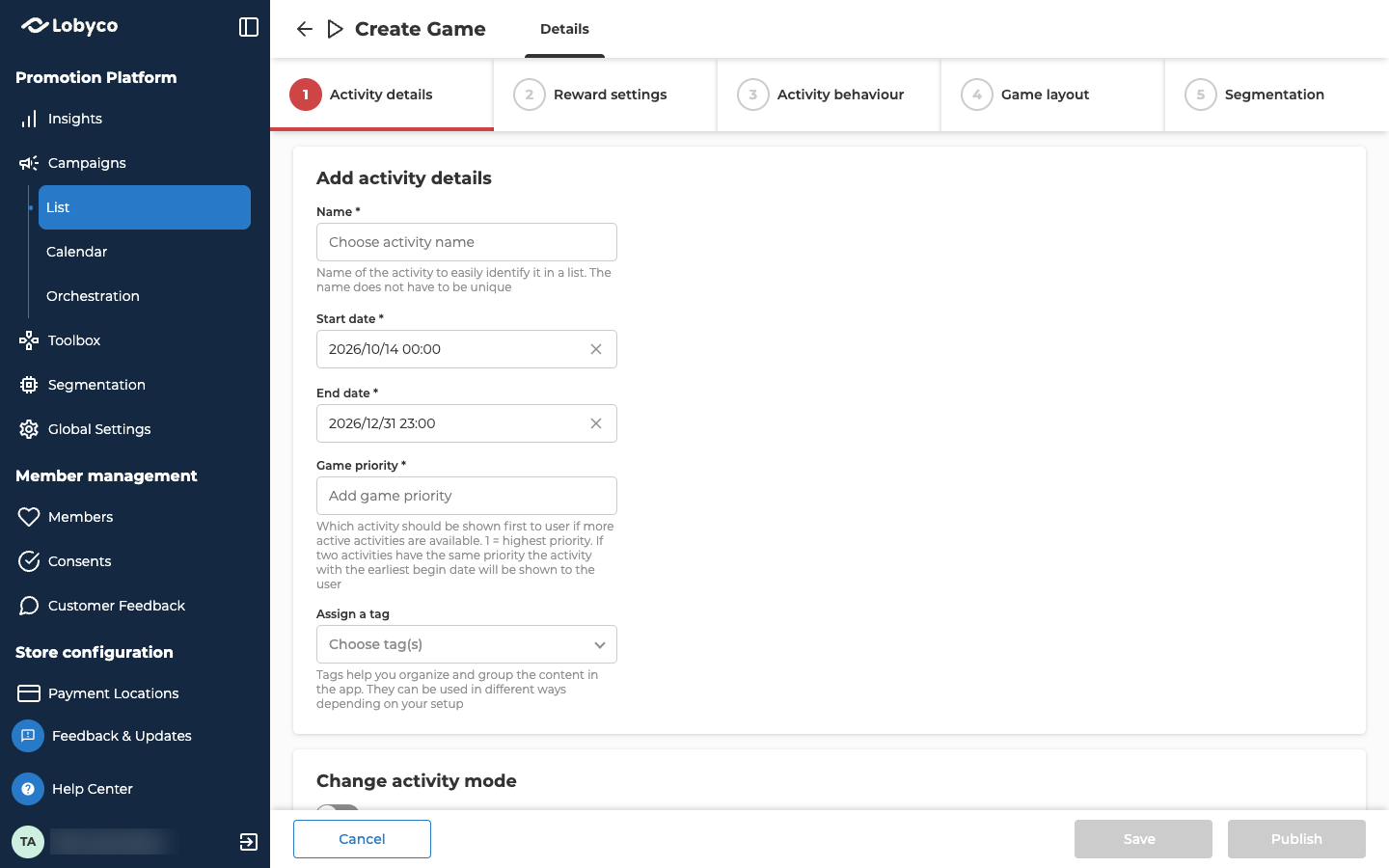Open the Choose tag(s) dropdown

point(467,644)
